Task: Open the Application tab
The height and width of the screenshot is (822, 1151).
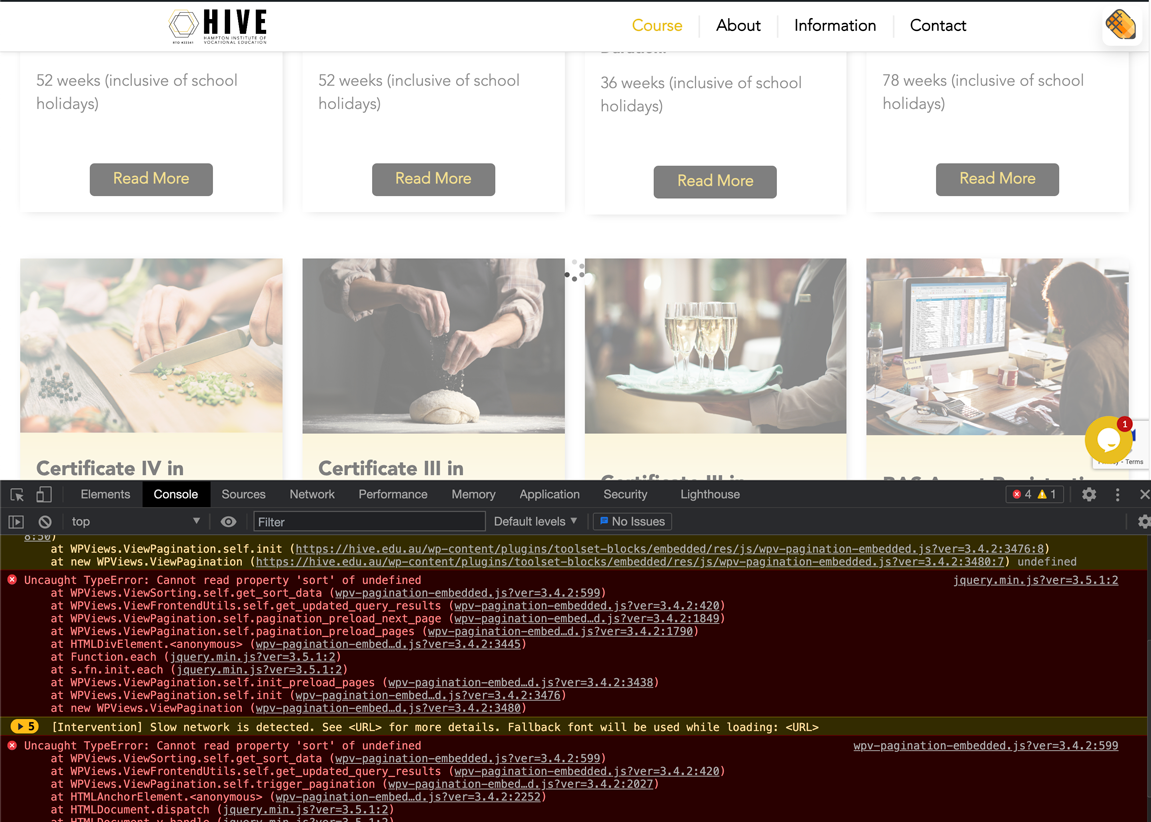Action: tap(550, 495)
